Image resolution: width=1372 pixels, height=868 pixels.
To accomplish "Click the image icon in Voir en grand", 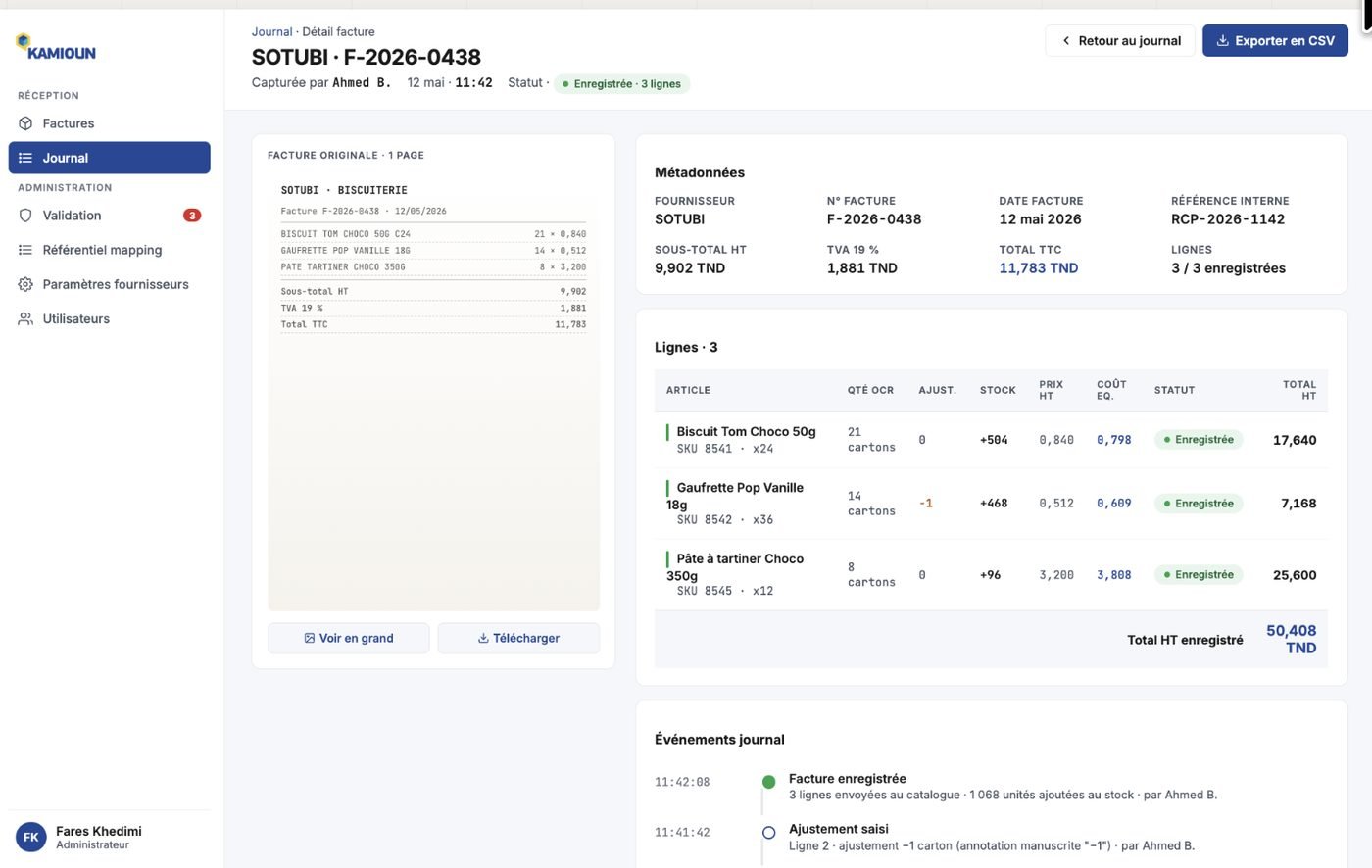I will (x=310, y=638).
